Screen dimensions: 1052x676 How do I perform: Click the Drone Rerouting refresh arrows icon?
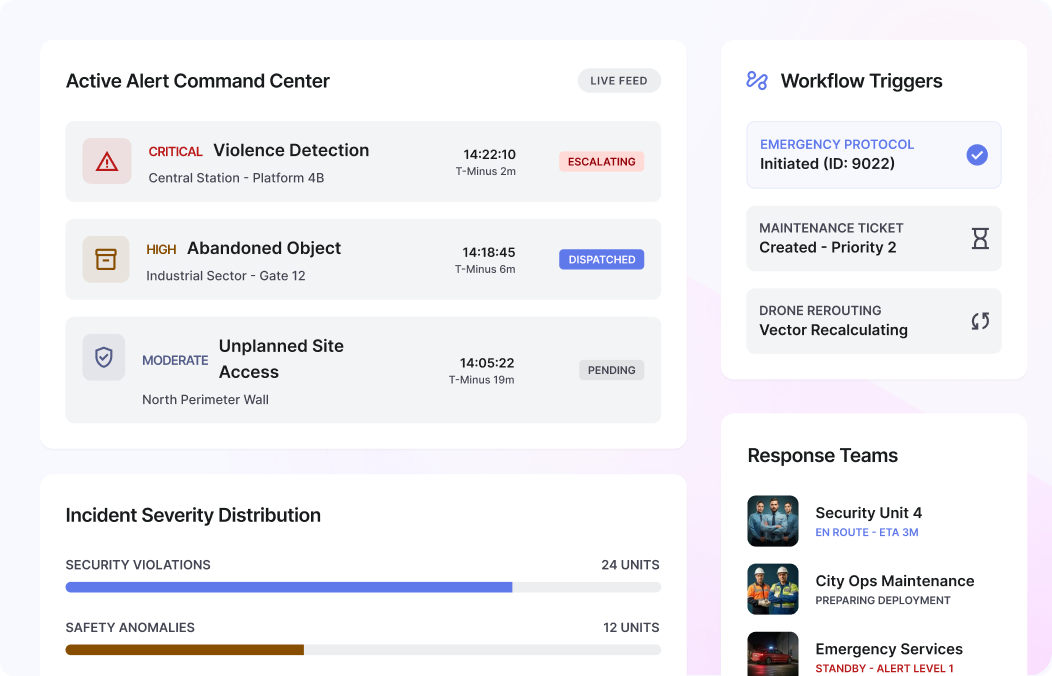tap(977, 320)
